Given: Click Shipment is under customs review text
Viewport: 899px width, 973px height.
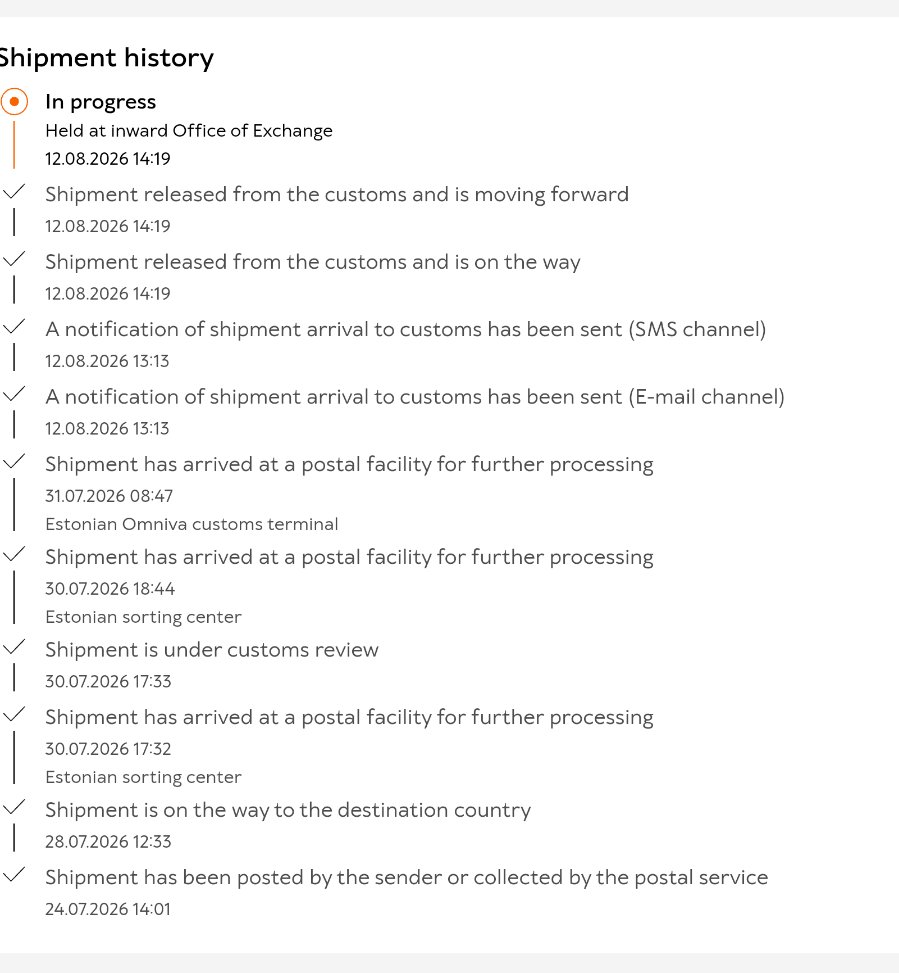Looking at the screenshot, I should click(212, 650).
